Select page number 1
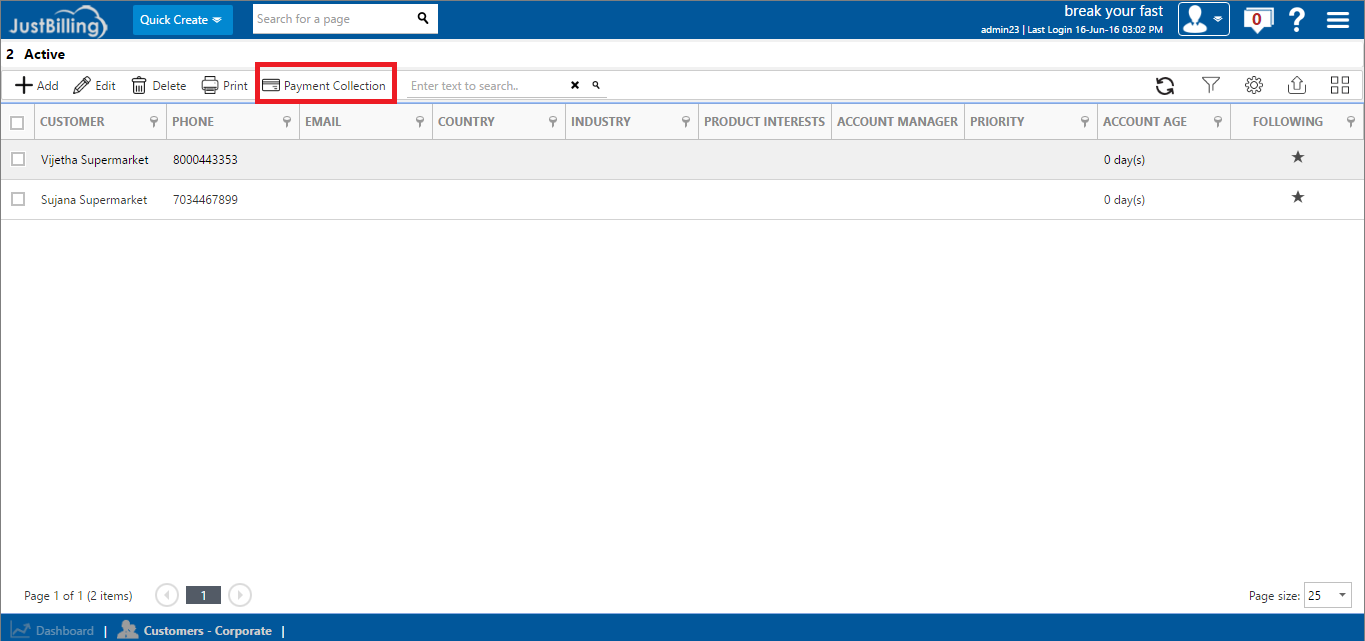 204,595
